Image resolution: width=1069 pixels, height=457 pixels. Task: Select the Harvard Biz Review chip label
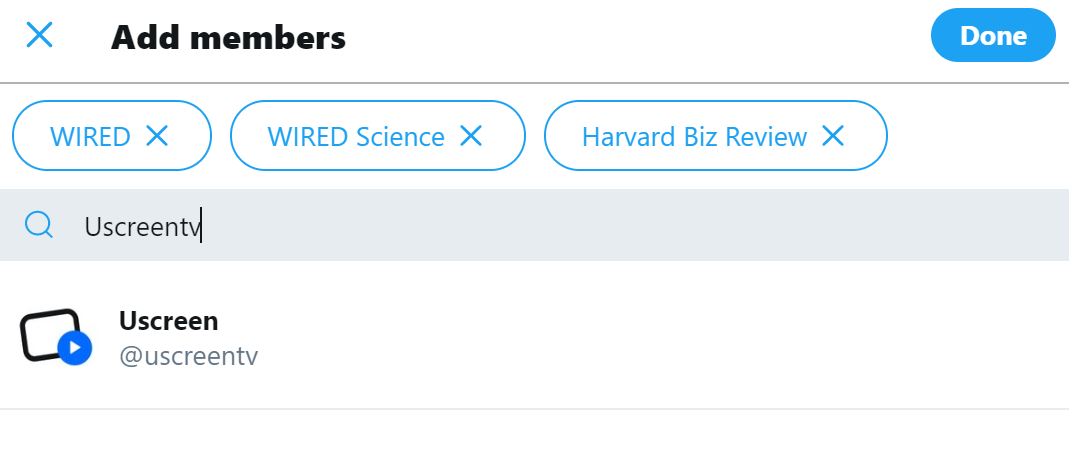694,136
